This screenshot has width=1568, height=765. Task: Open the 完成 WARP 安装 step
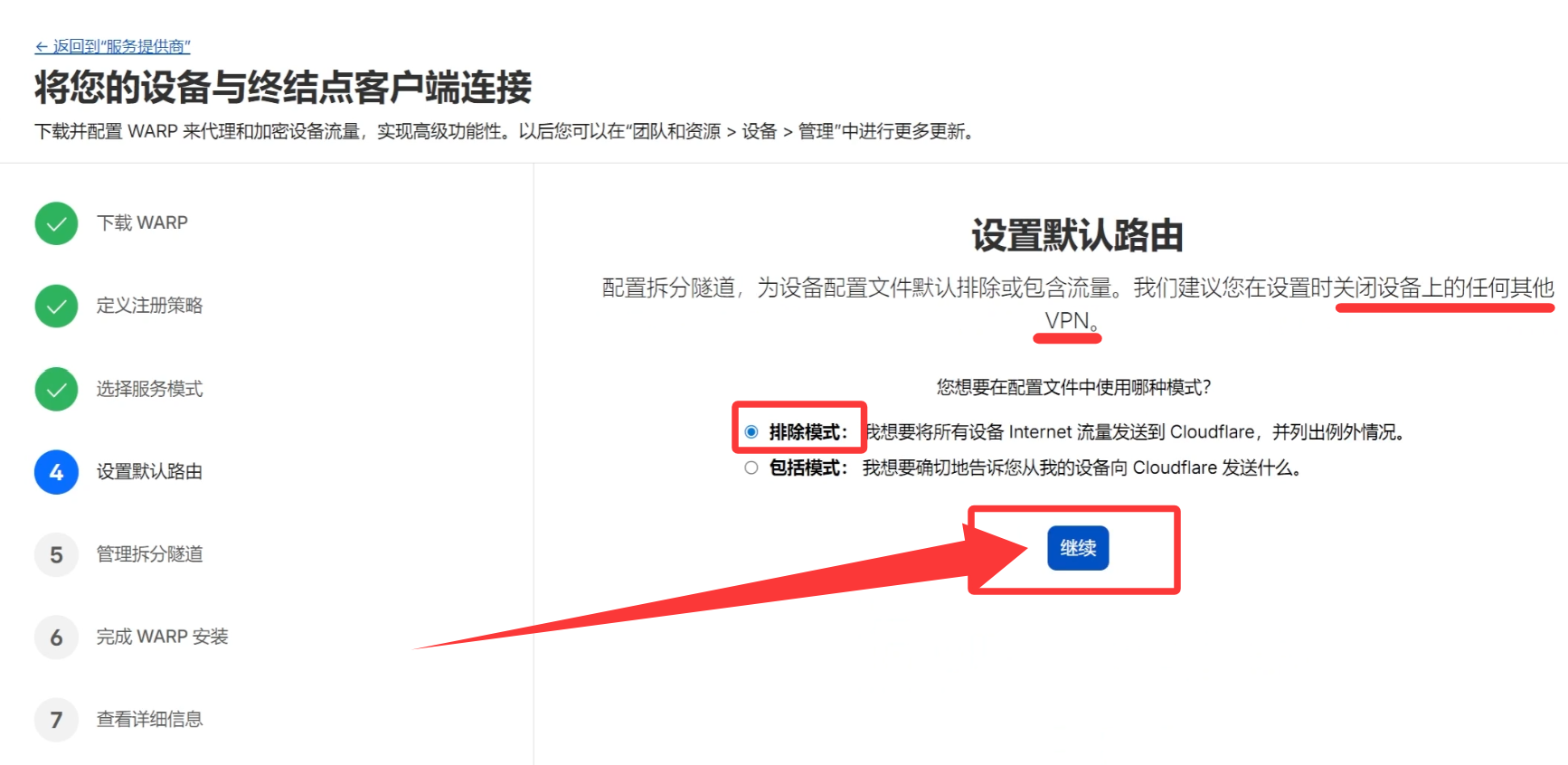coord(162,637)
